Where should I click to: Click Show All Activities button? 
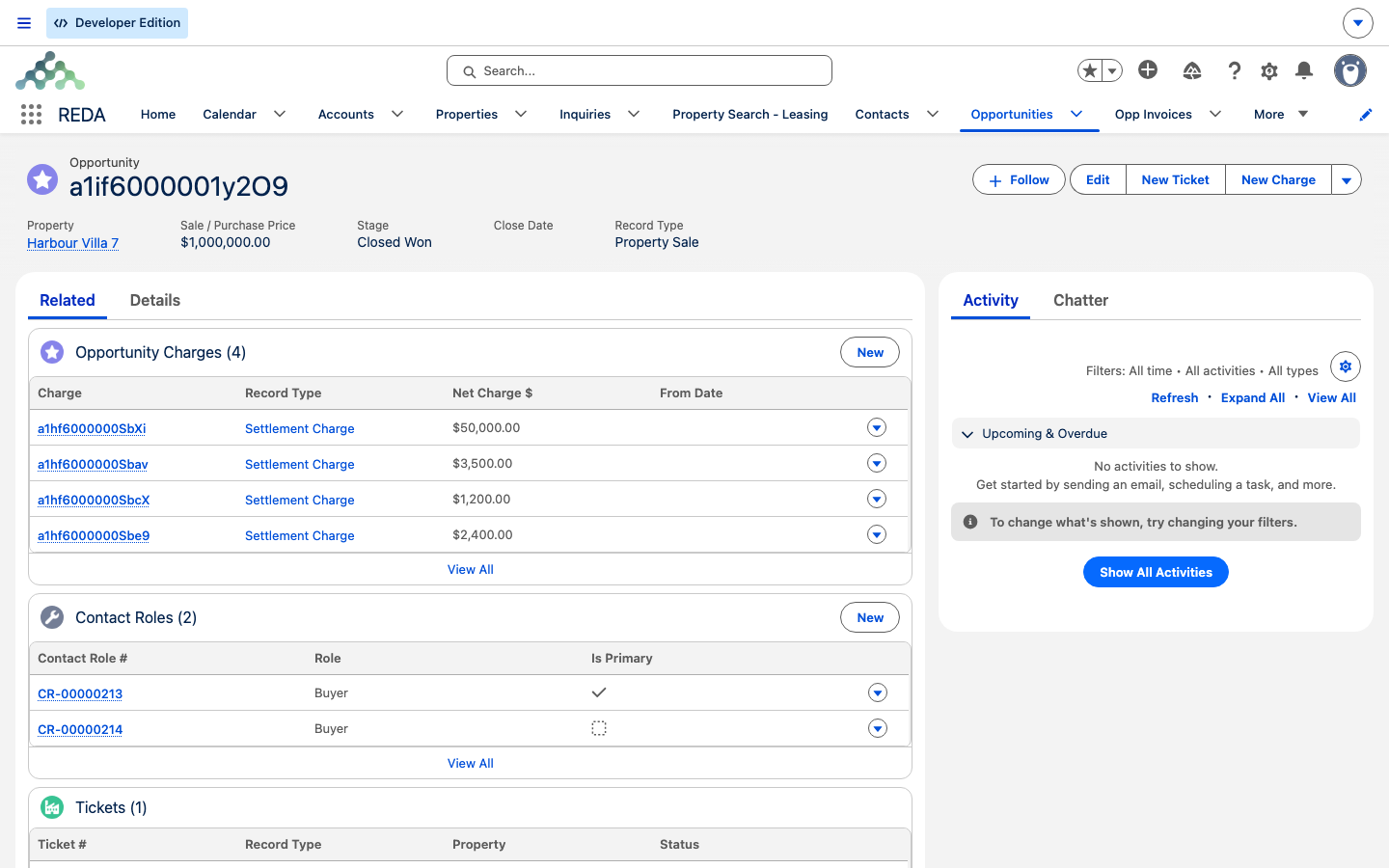[1156, 572]
